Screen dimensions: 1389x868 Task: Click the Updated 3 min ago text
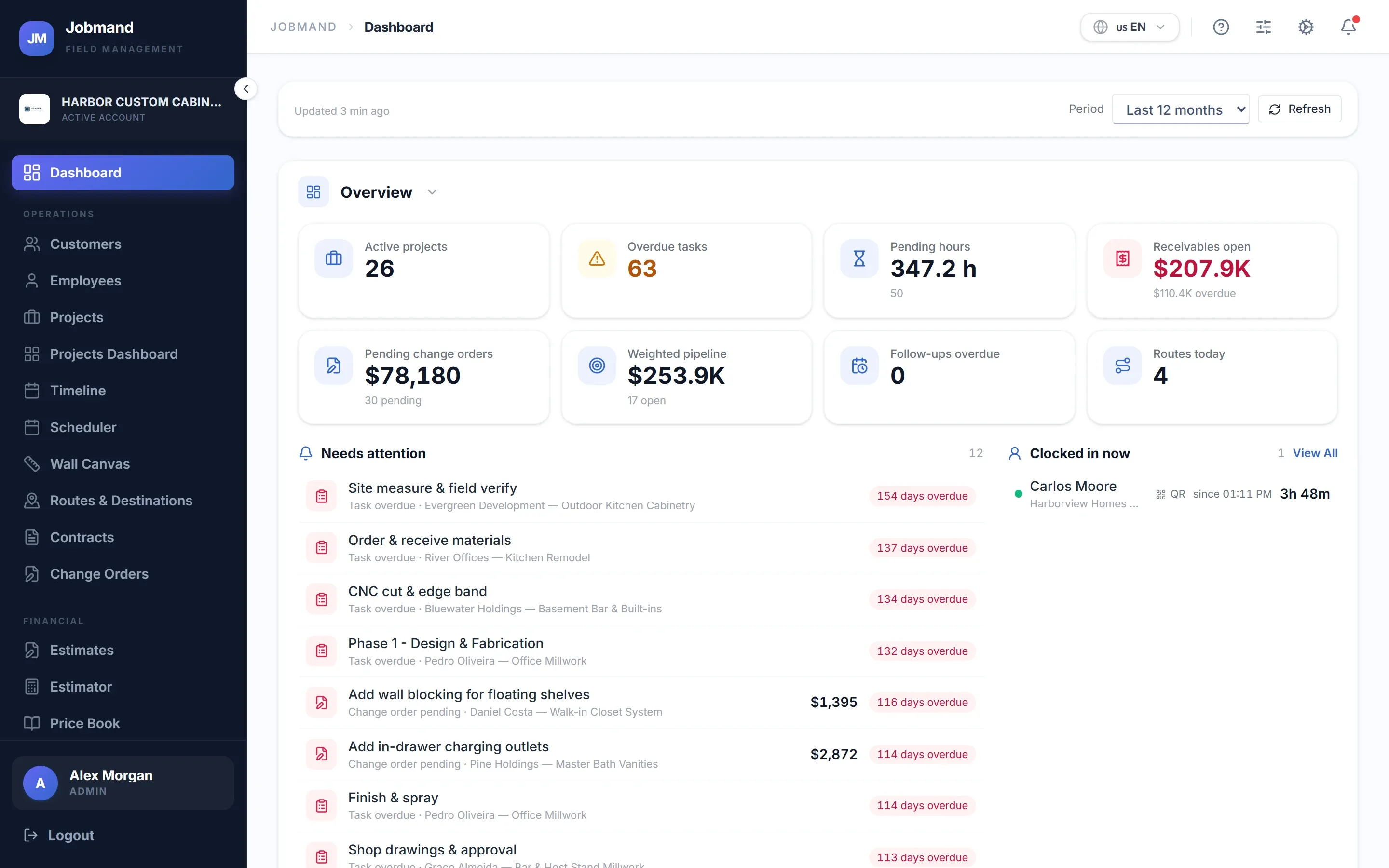(341, 111)
